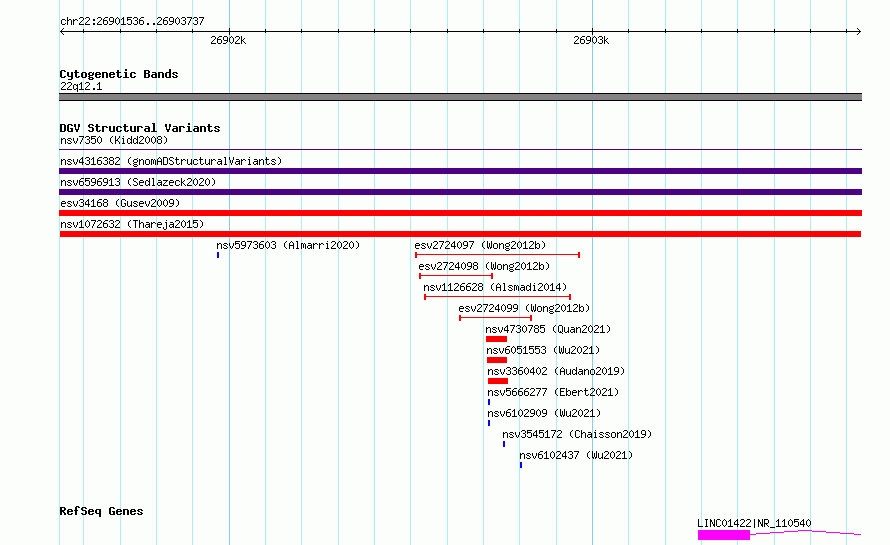Click the nsv7350 (Kidd2008) variant label

click(114, 140)
